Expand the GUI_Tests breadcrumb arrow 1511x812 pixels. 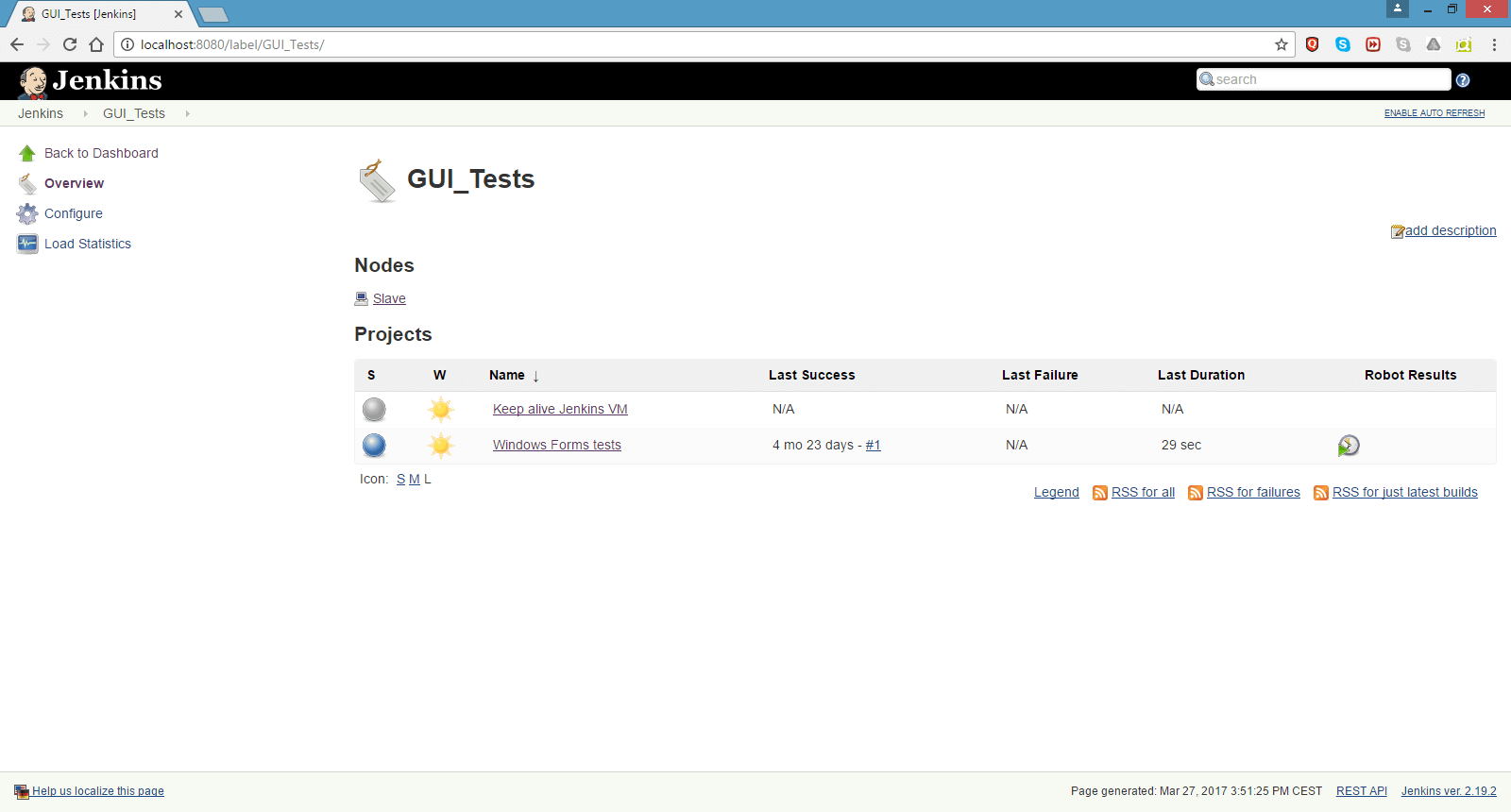(187, 113)
